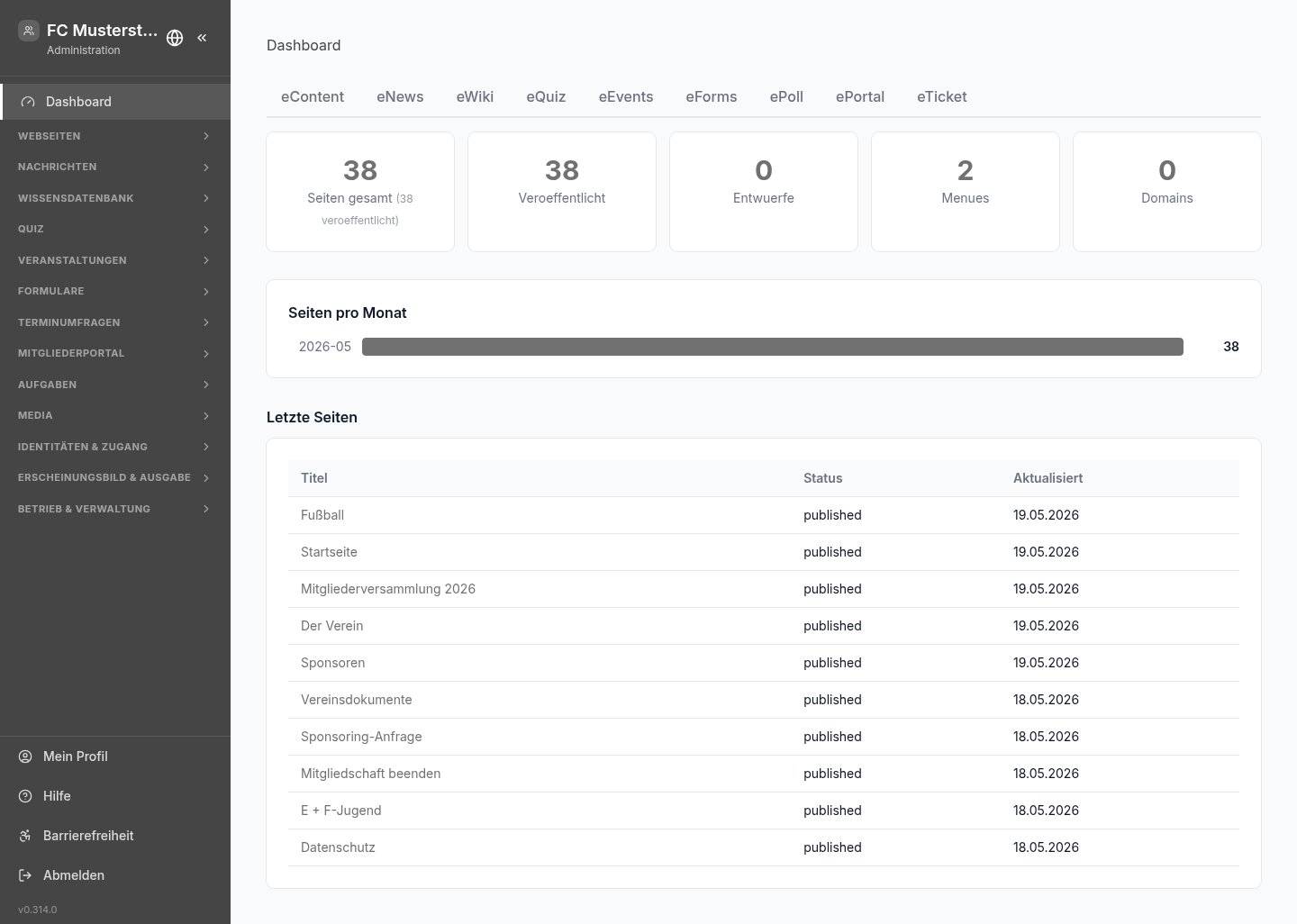Select the Fußball page row title
The image size is (1297, 924).
click(322, 515)
